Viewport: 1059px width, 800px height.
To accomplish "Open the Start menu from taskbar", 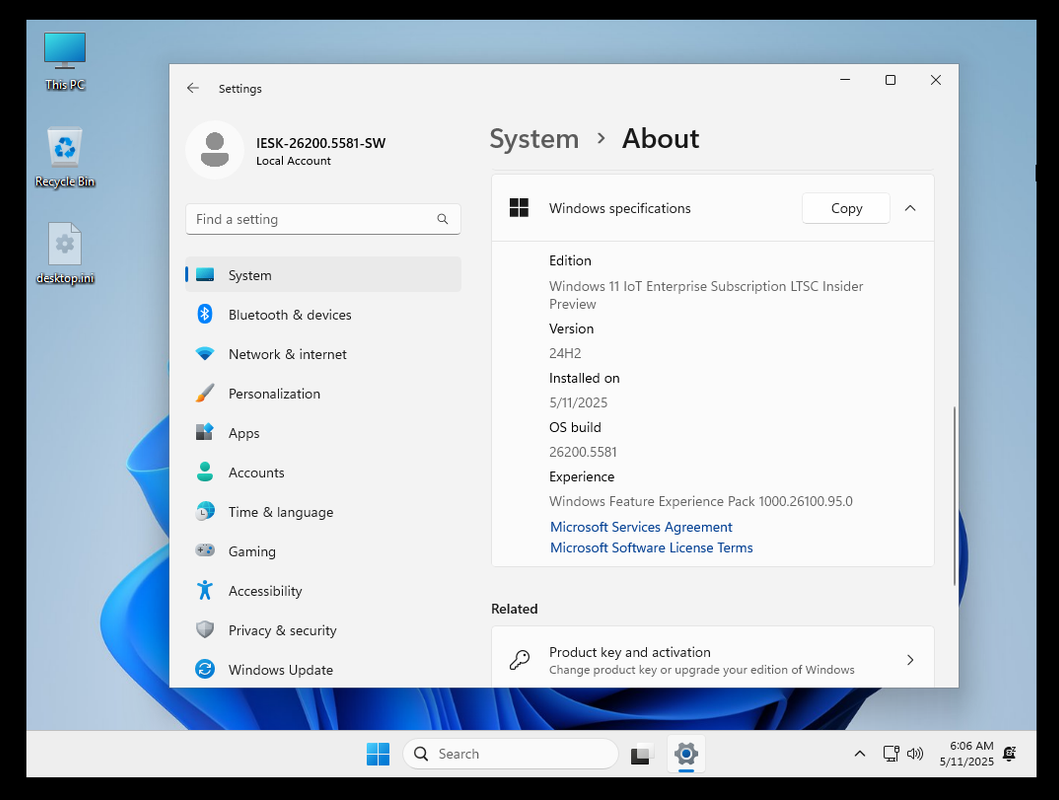I will coord(378,753).
